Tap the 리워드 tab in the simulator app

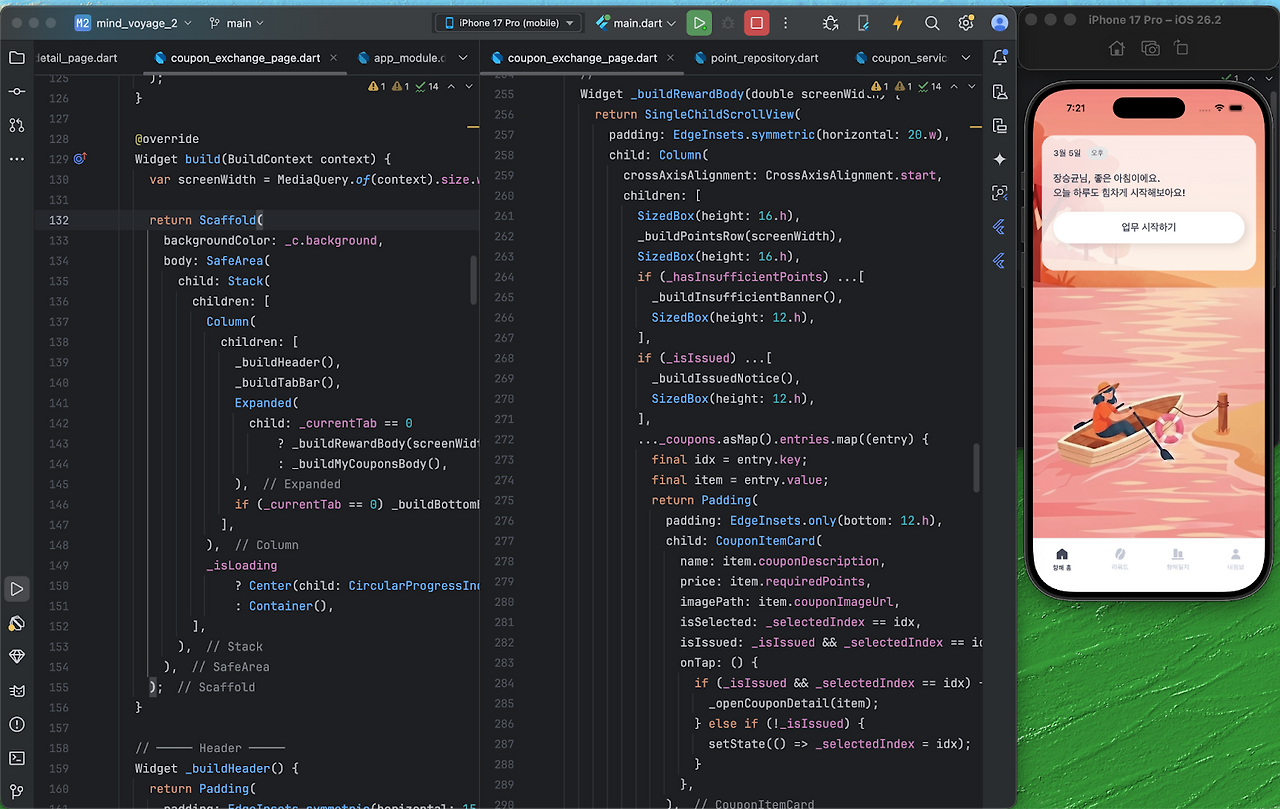1120,559
